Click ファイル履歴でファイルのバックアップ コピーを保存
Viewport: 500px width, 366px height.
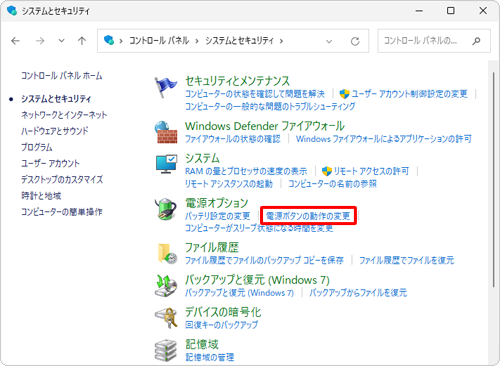tap(264, 260)
